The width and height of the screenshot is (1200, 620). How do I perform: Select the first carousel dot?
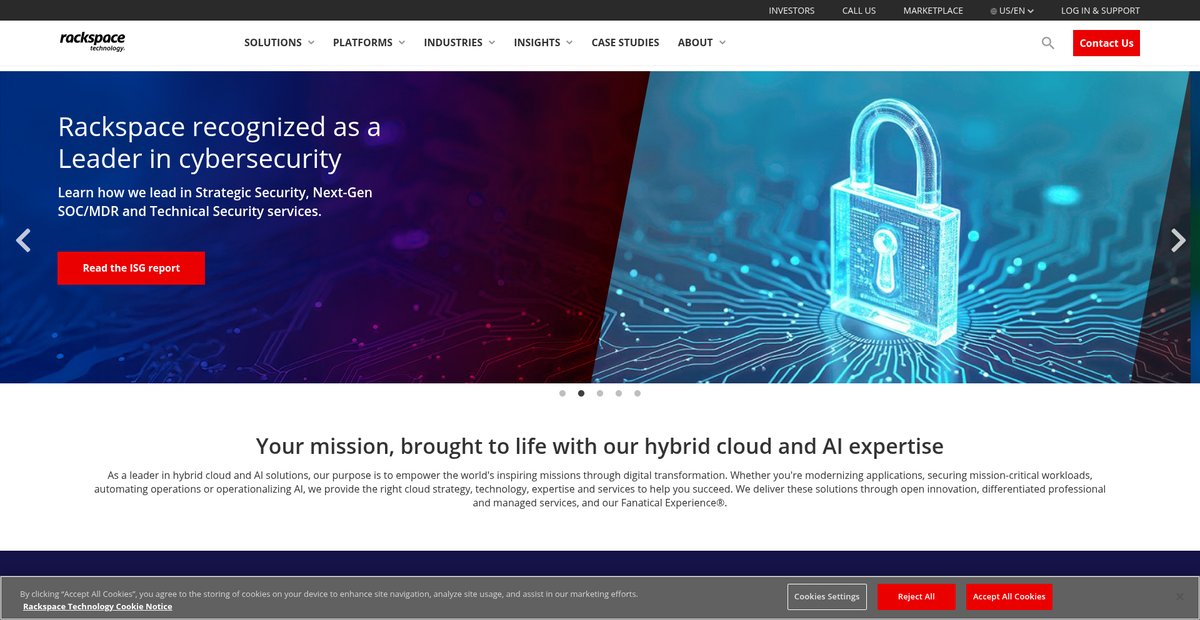[563, 393]
